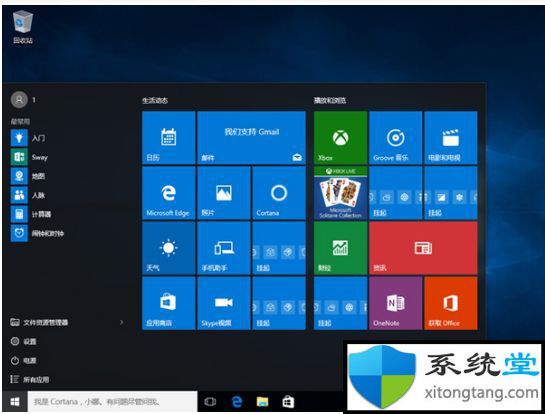The height and width of the screenshot is (414, 545).
Task: Open the Store app tile
Action: 169,303
